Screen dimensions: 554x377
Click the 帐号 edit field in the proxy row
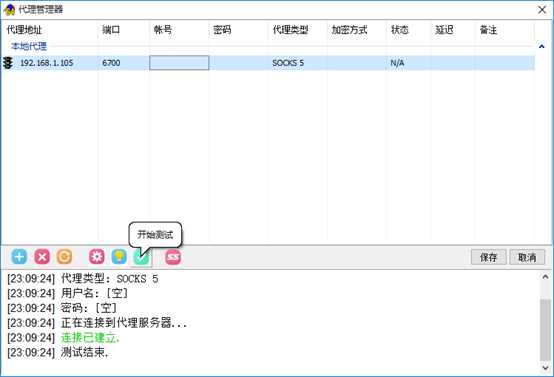pos(179,63)
